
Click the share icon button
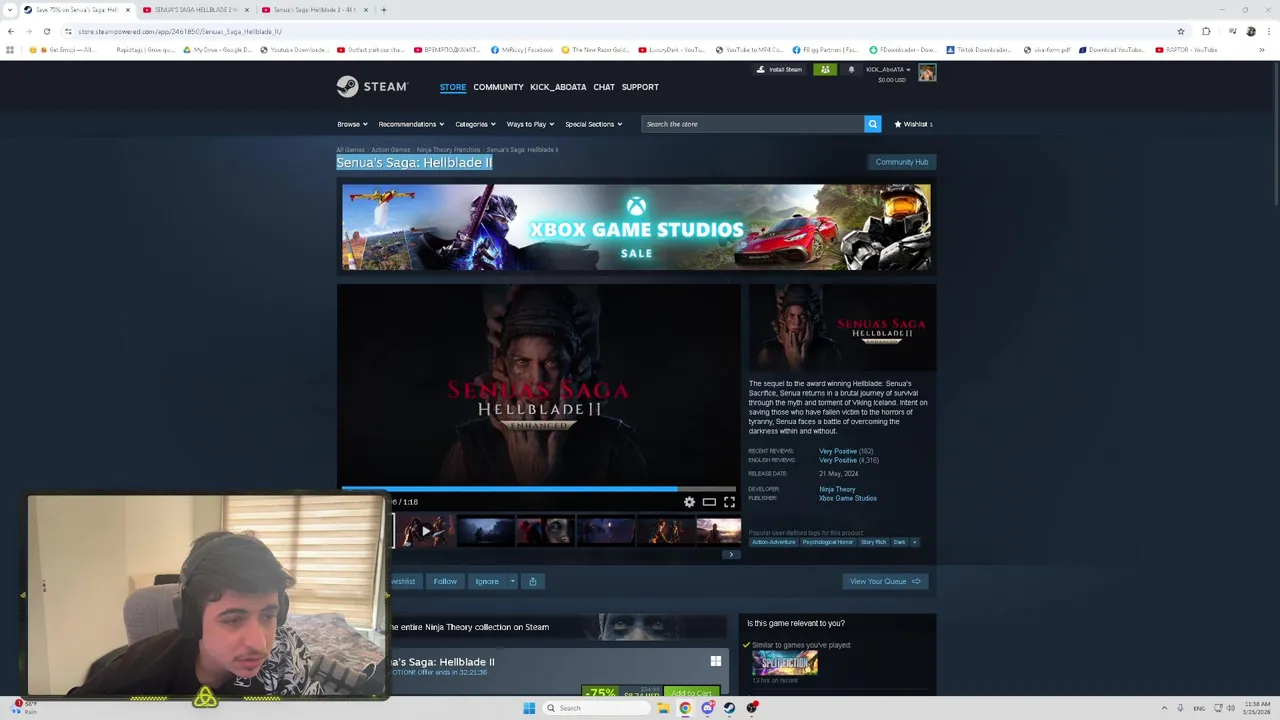pyautogui.click(x=533, y=581)
